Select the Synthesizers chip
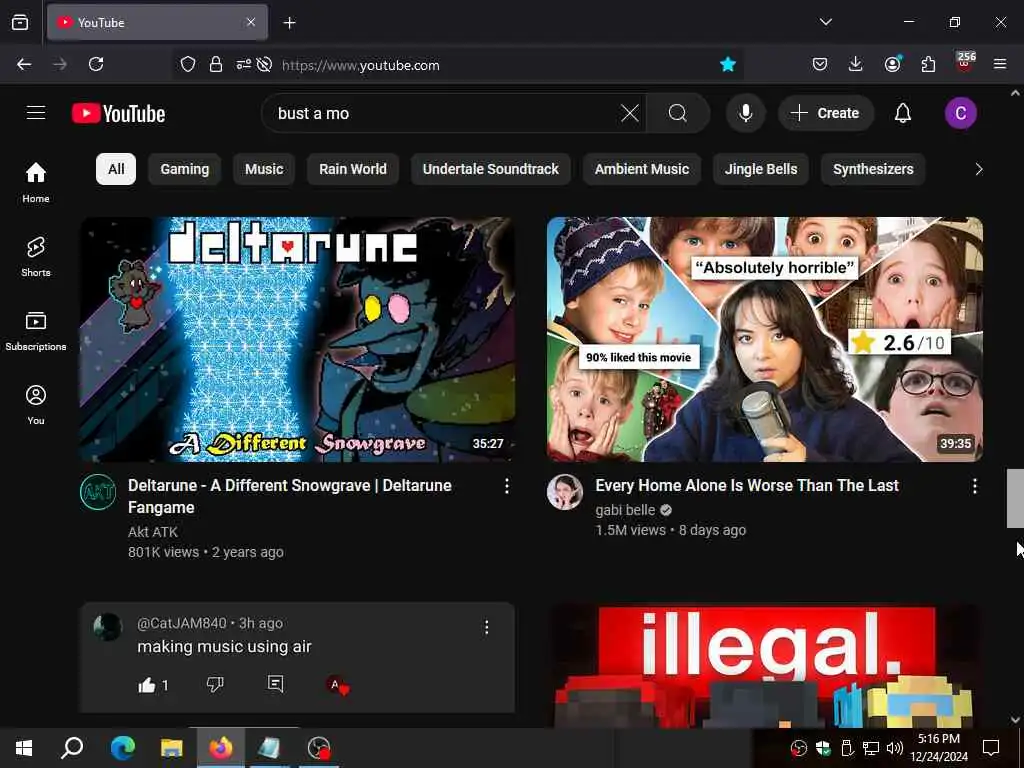This screenshot has height=768, width=1024. 873,169
